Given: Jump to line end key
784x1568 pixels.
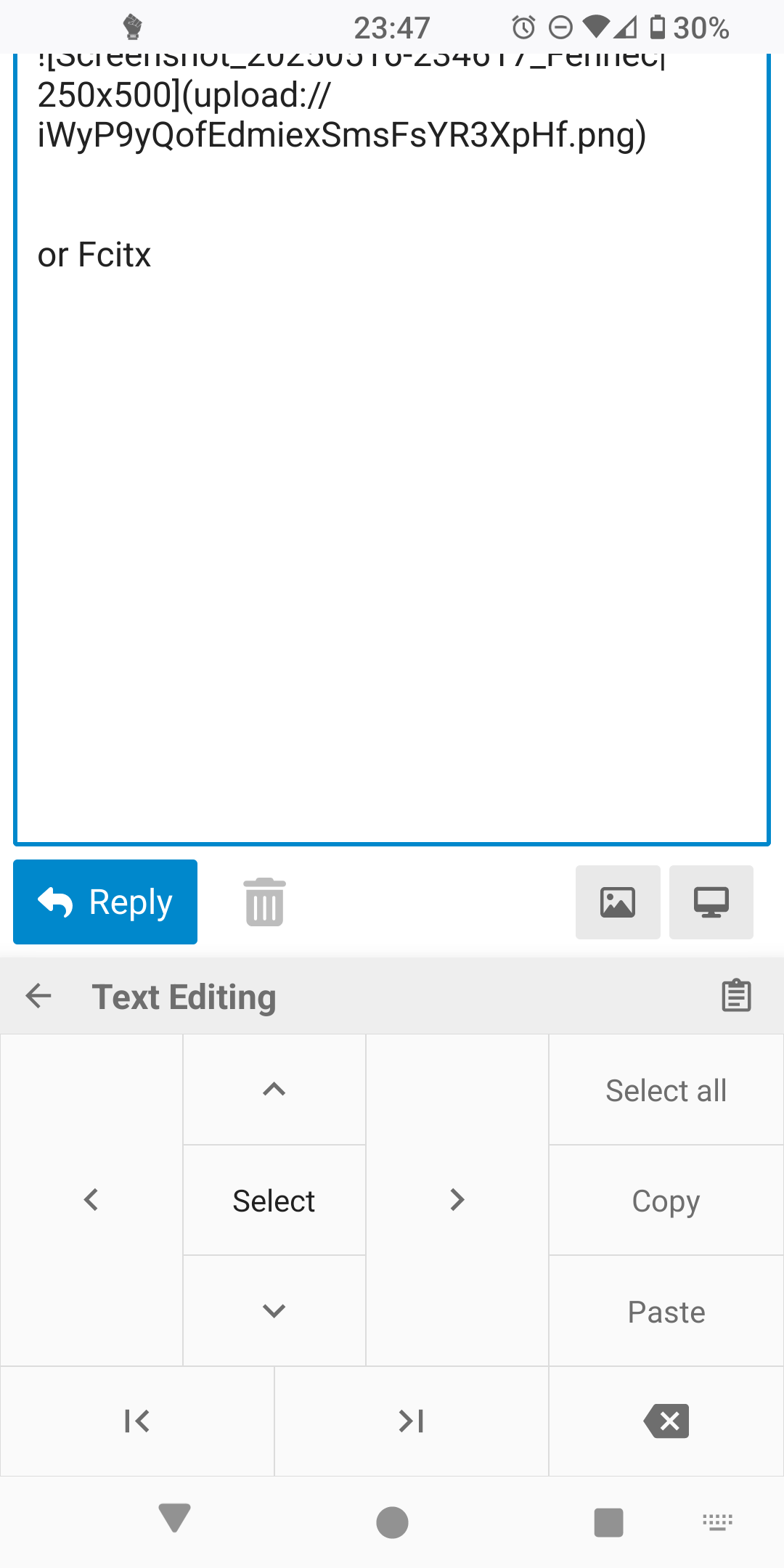Looking at the screenshot, I should click(x=412, y=1421).
